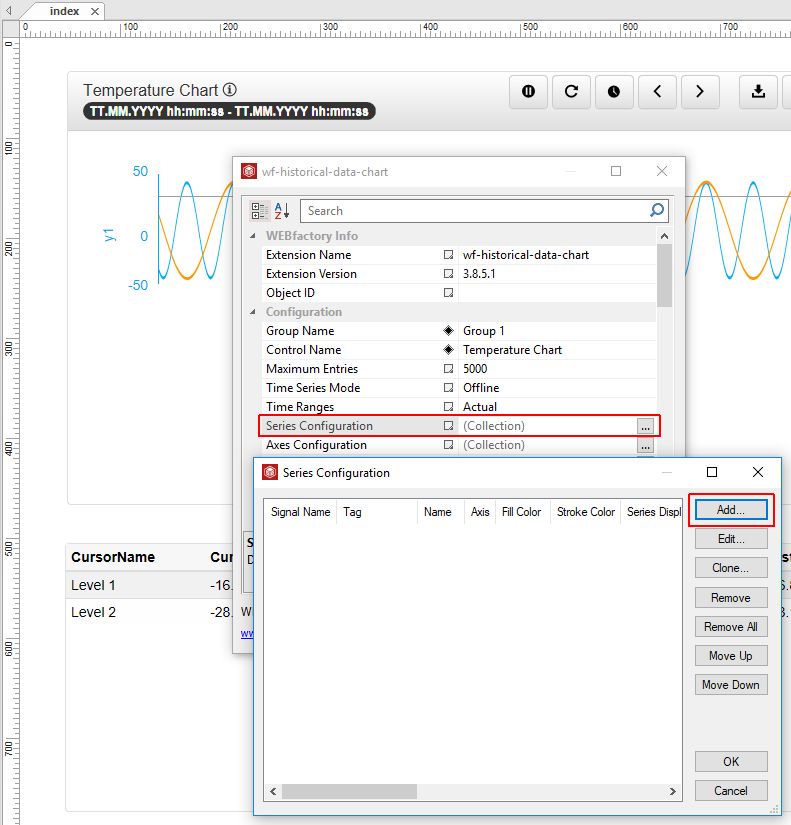Pause the Temperature Chart updates
Screen dimensions: 791x825
tap(528, 92)
